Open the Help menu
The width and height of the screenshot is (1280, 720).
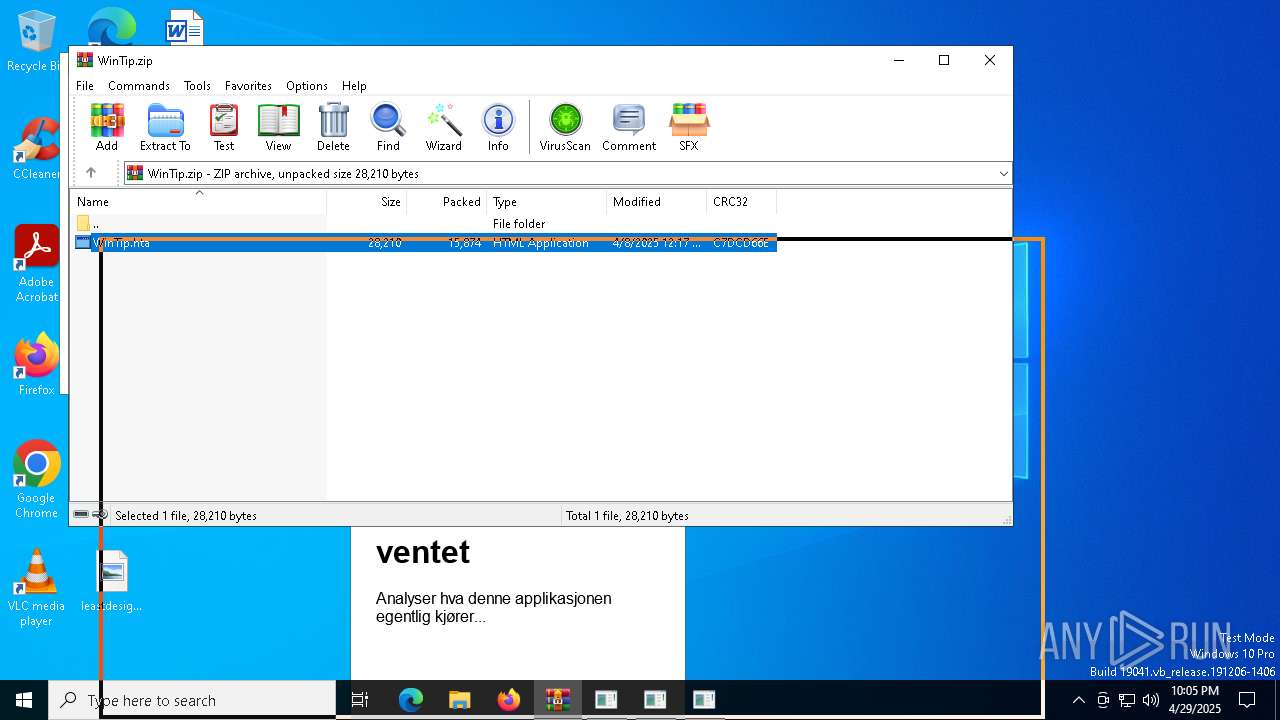(354, 86)
